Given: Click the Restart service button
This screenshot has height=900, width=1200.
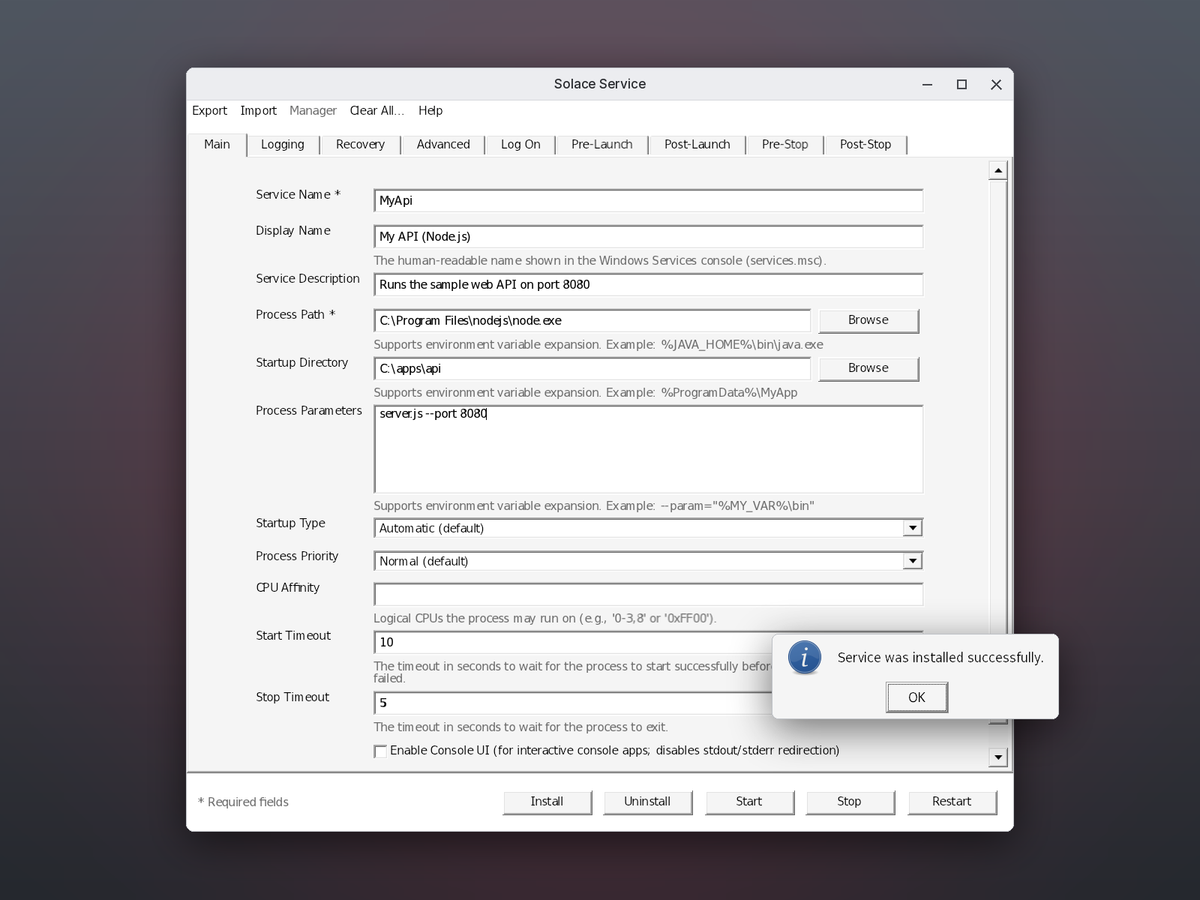Looking at the screenshot, I should tap(952, 802).
